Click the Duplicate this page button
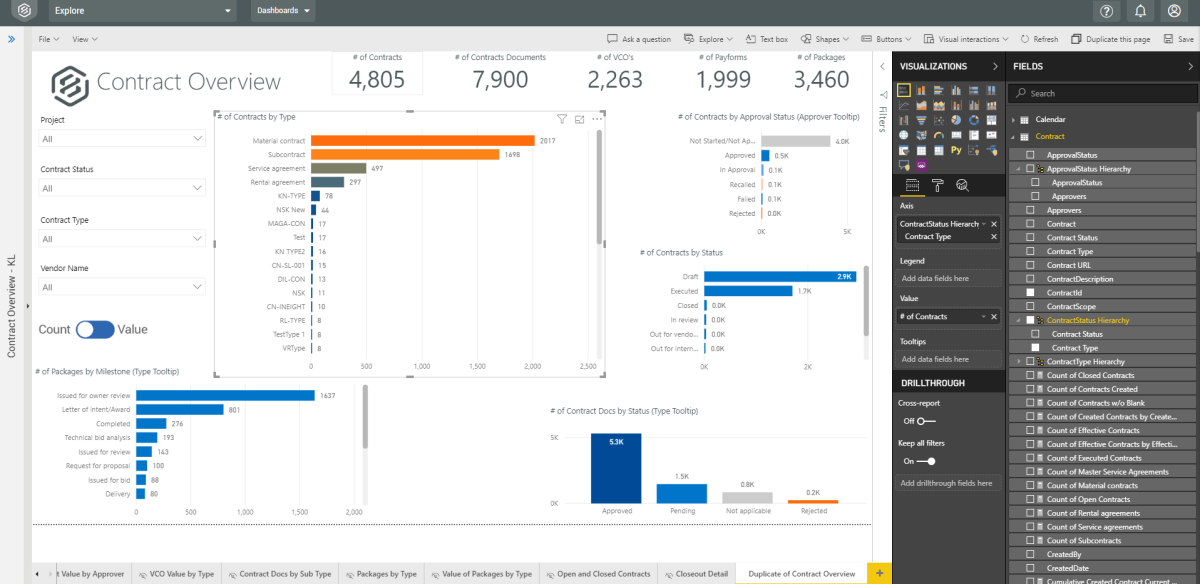Viewport: 1200px width, 584px height. (x=1111, y=39)
